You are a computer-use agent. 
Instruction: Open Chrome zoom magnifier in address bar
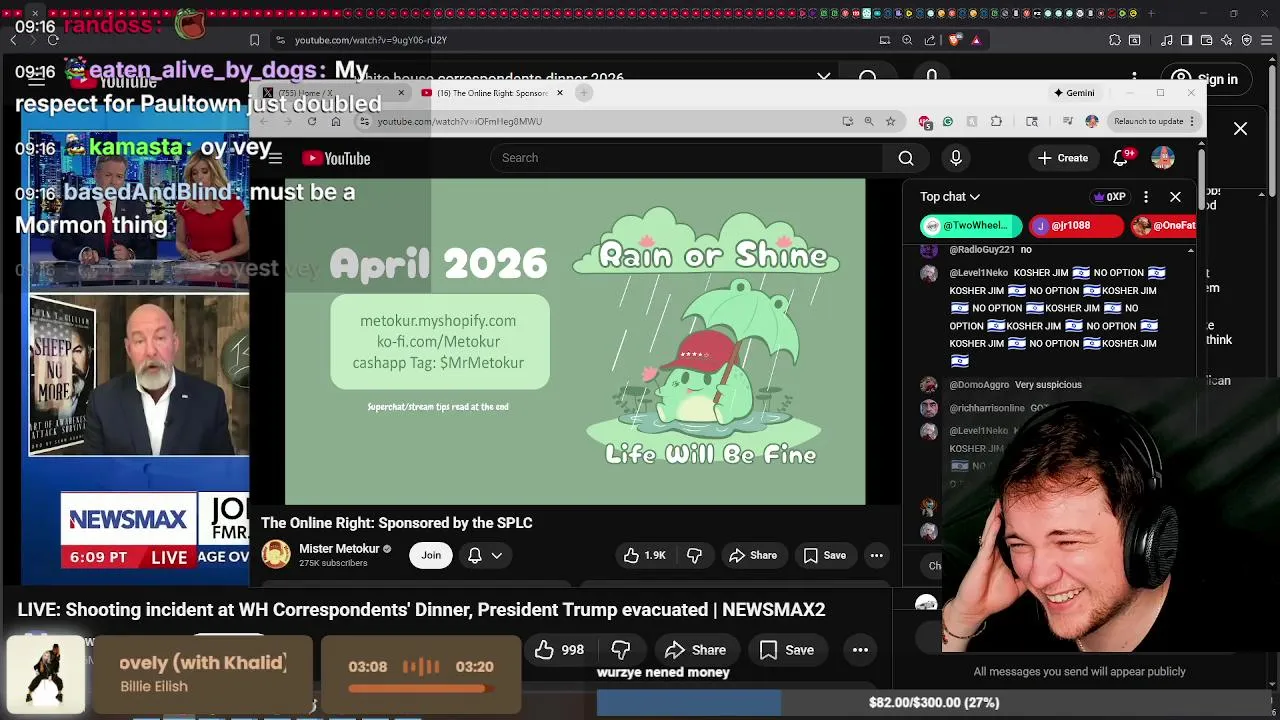(869, 121)
